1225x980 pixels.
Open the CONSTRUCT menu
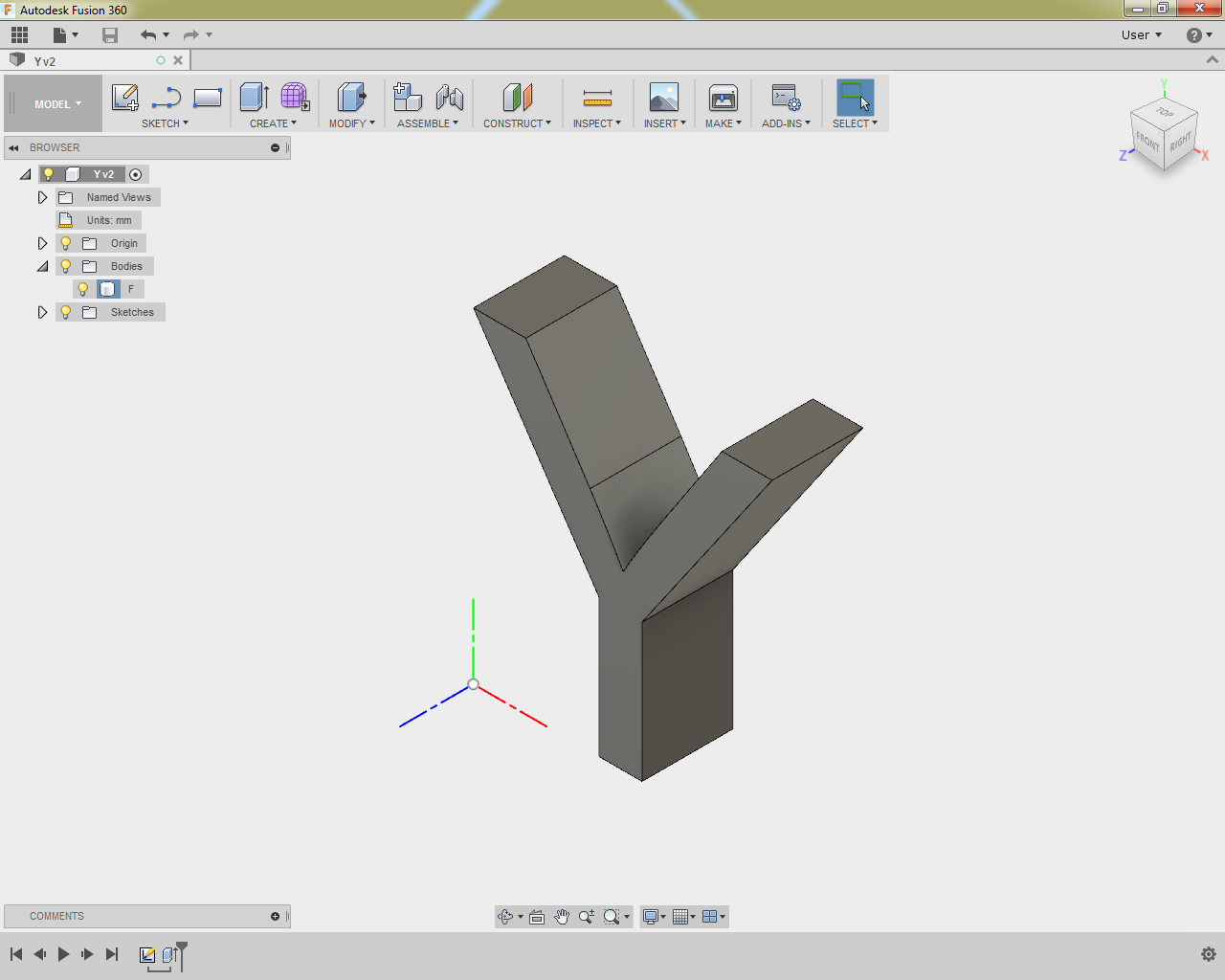[x=517, y=123]
